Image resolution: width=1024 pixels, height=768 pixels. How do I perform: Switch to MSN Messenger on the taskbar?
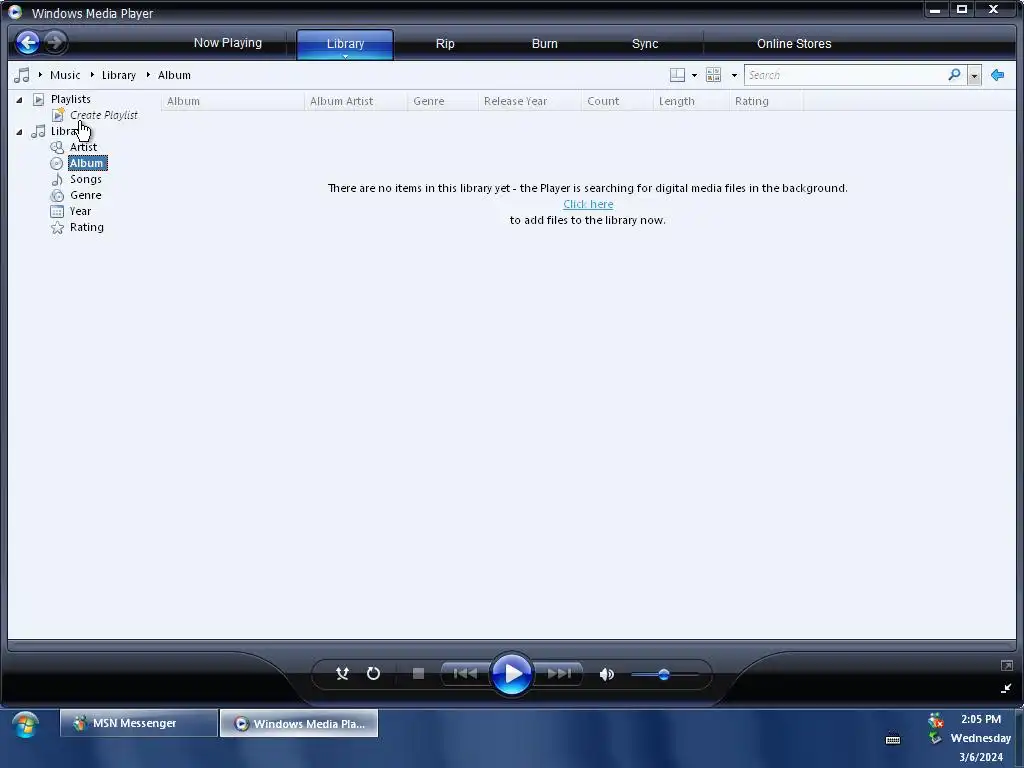coord(138,723)
